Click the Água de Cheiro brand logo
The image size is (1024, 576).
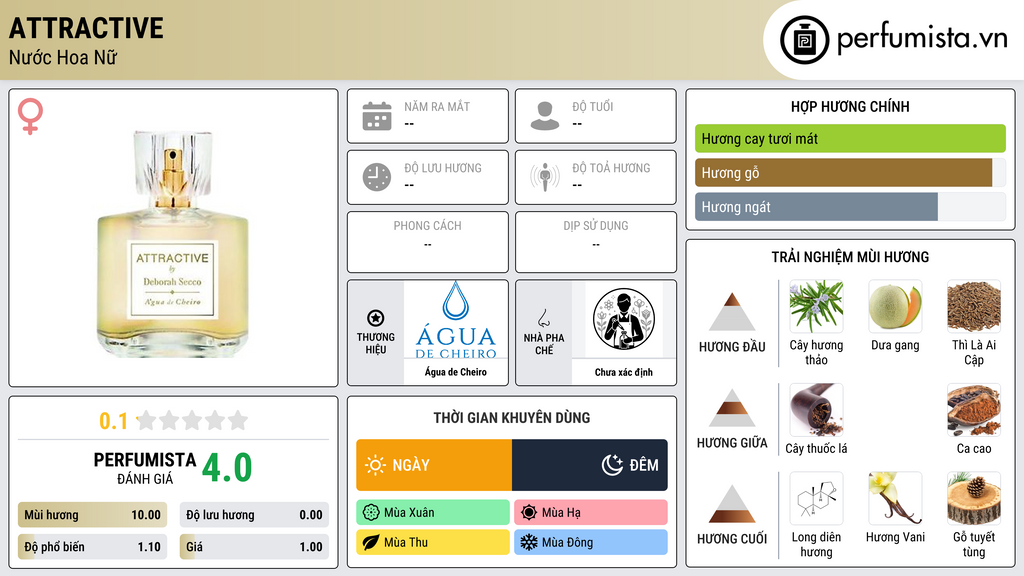456,321
